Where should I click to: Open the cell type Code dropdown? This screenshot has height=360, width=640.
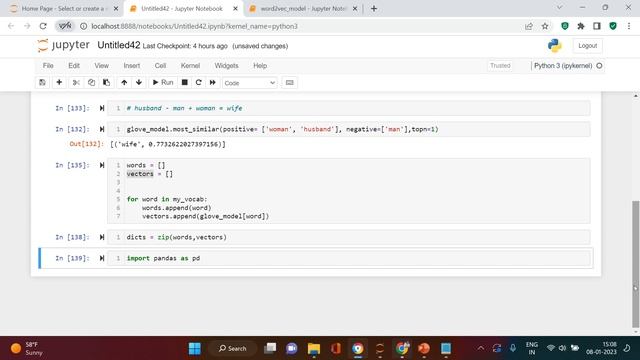249,83
